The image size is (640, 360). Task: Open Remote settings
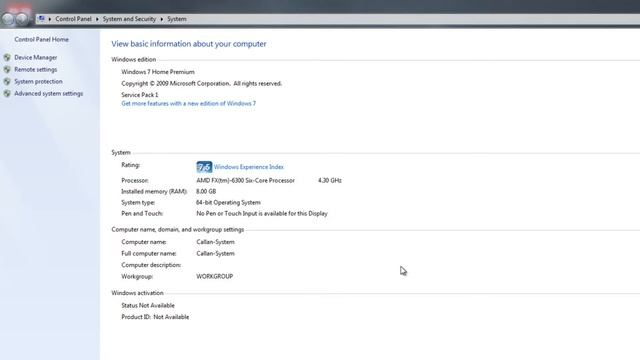click(36, 69)
